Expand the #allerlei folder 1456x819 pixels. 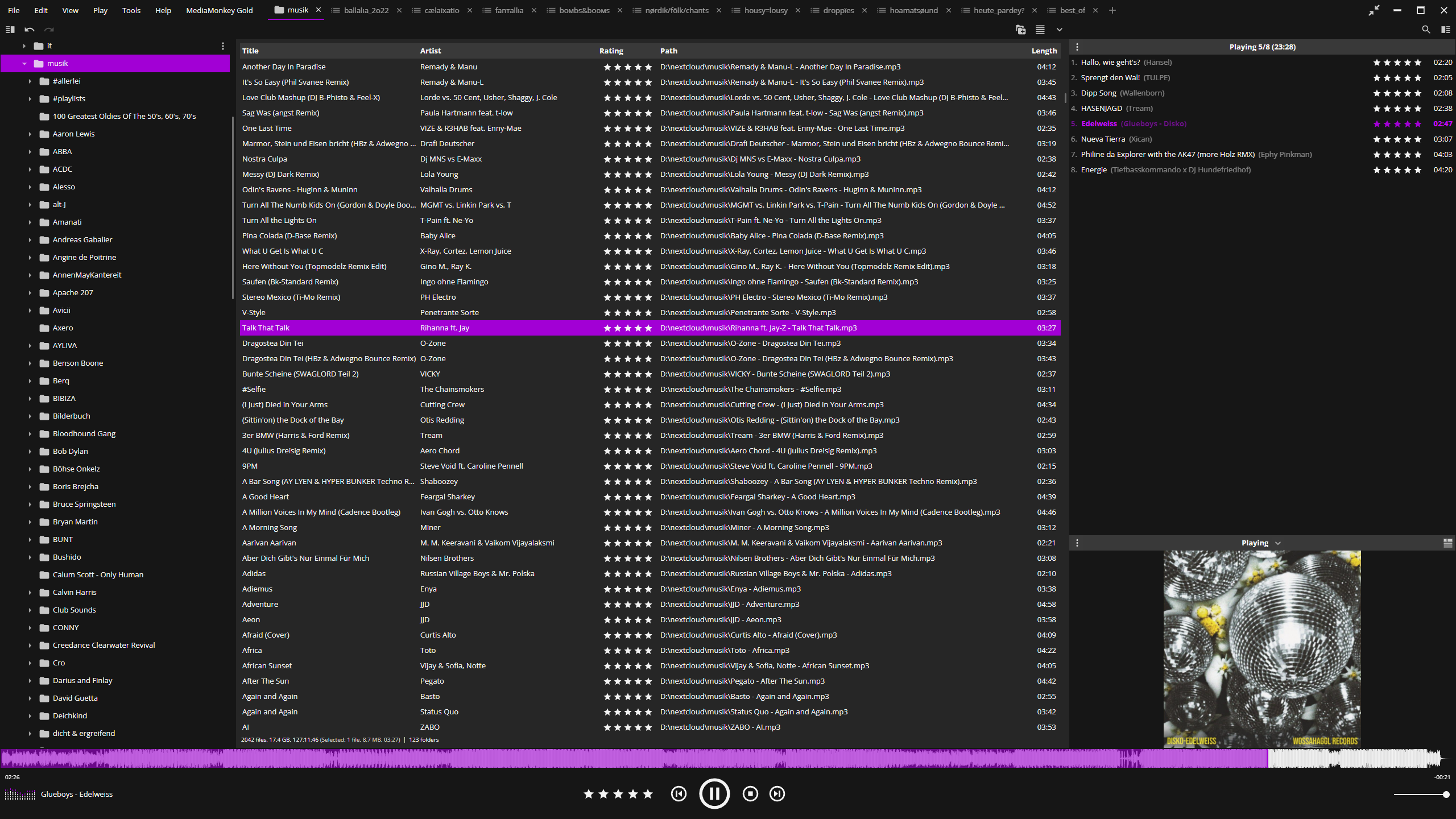pos(30,81)
